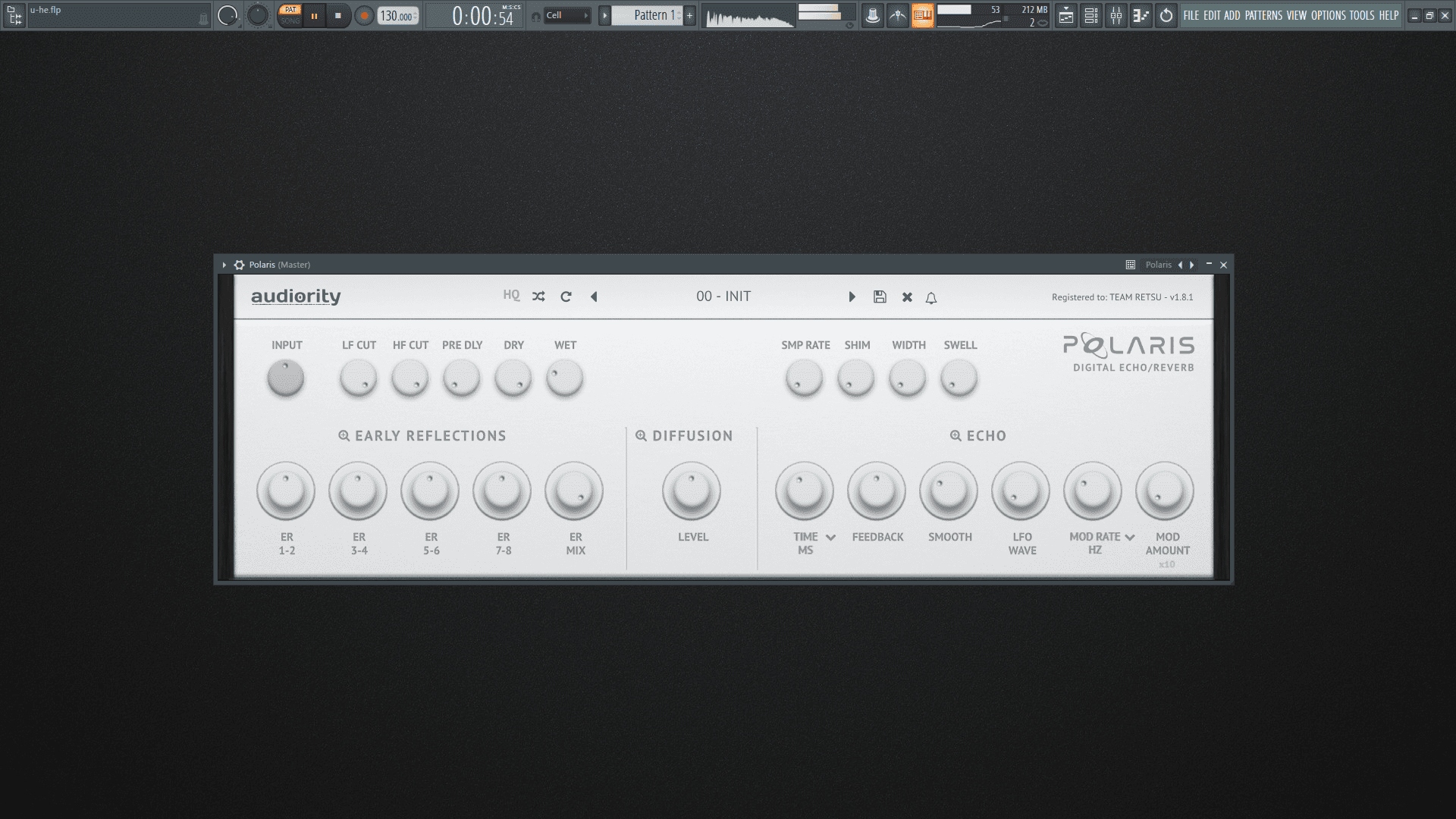
Task: Pause playback with the pause button
Action: click(314, 16)
